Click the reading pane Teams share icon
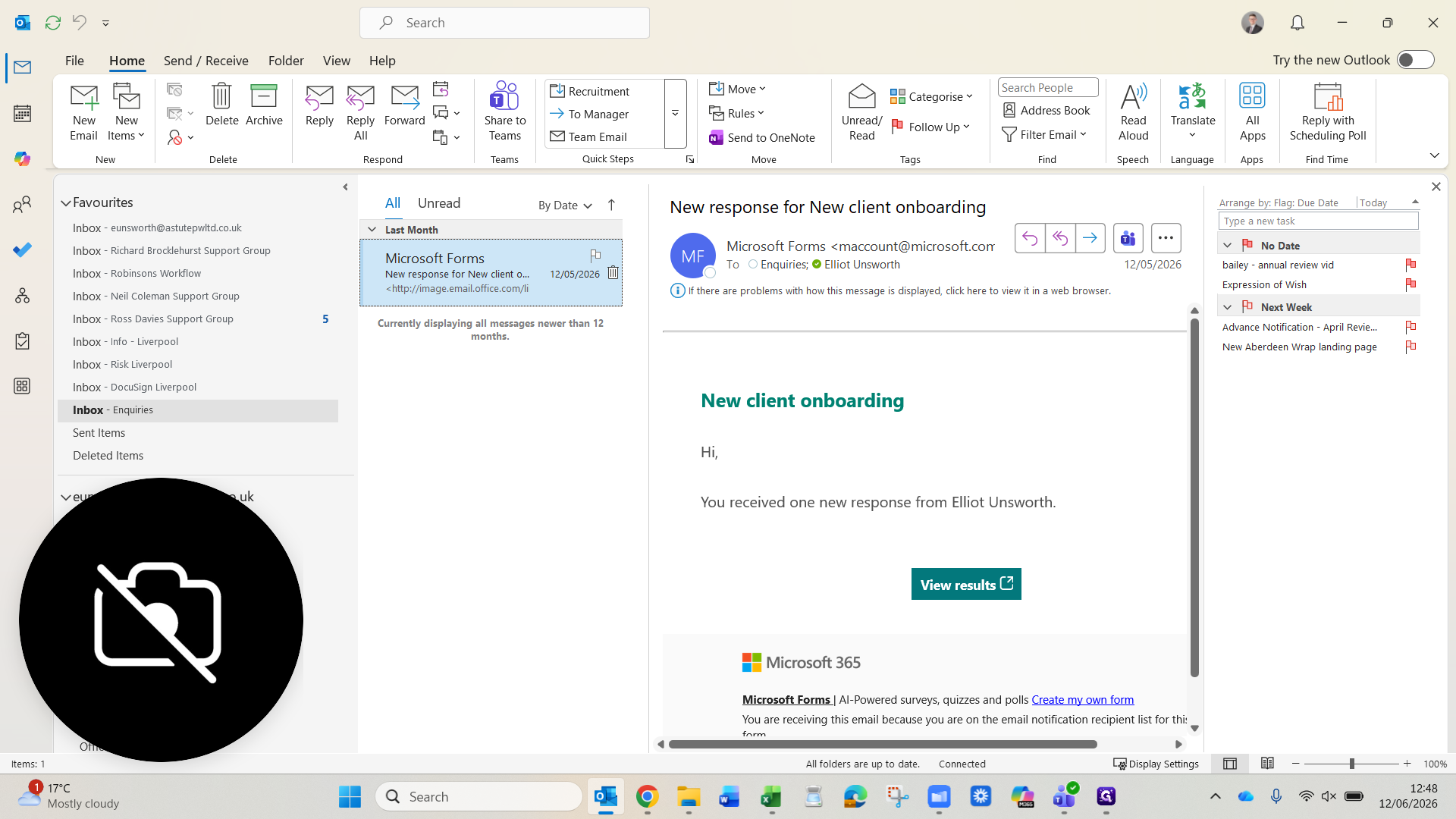The width and height of the screenshot is (1456, 819). coord(1128,238)
